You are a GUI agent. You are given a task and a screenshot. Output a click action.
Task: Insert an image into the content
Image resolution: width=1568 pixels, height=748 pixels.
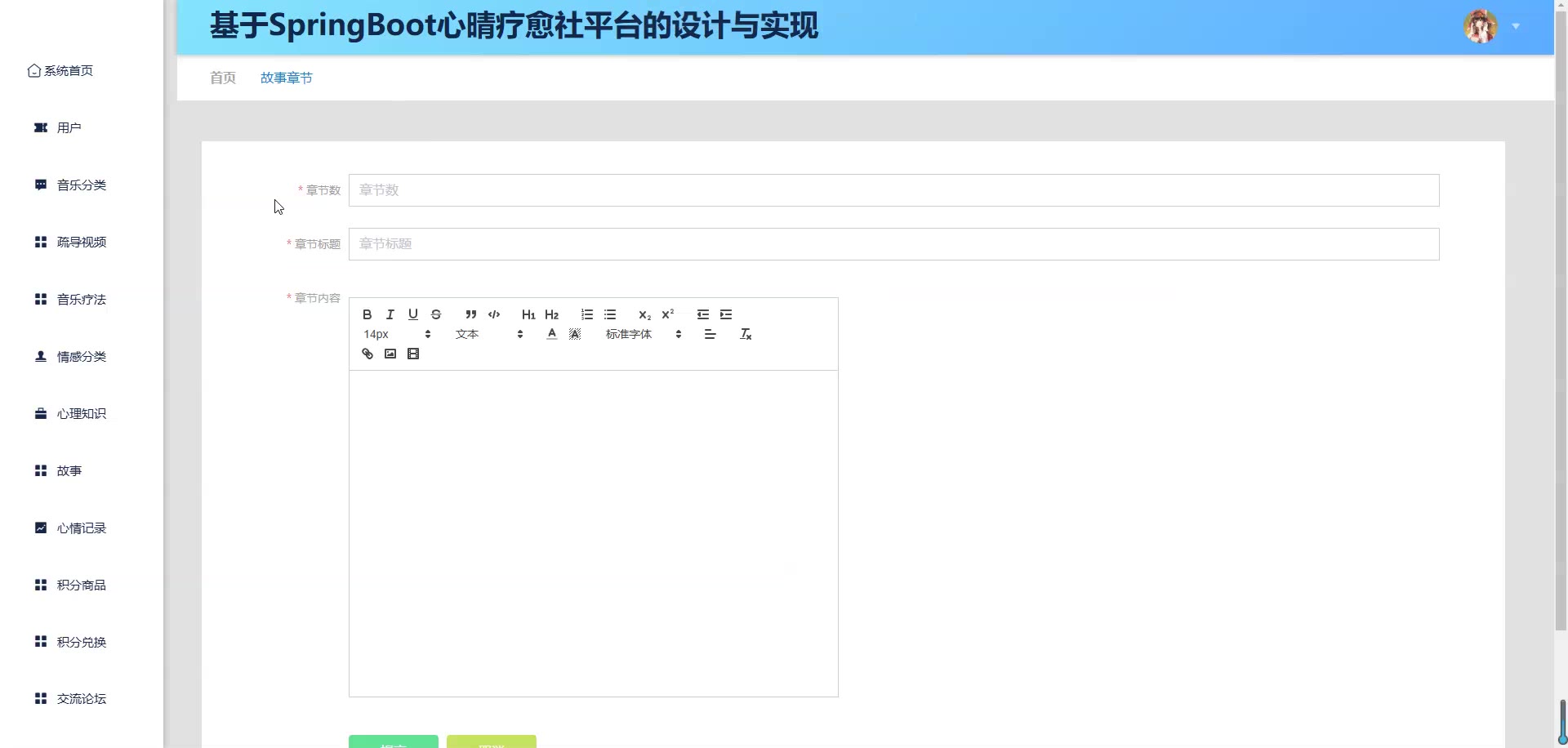(x=390, y=354)
